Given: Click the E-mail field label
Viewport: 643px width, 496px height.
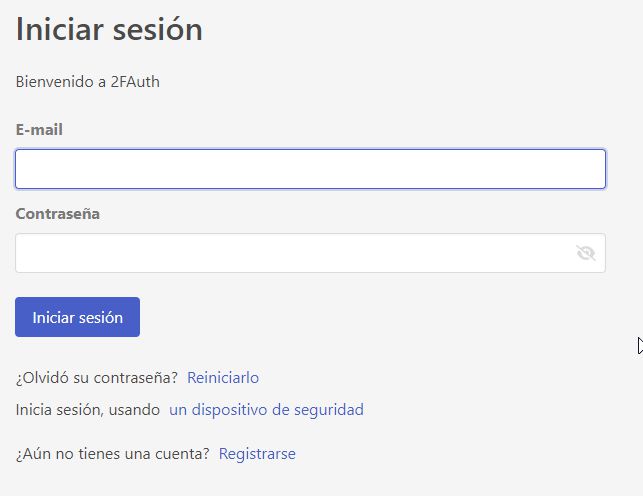Looking at the screenshot, I should pos(40,129).
